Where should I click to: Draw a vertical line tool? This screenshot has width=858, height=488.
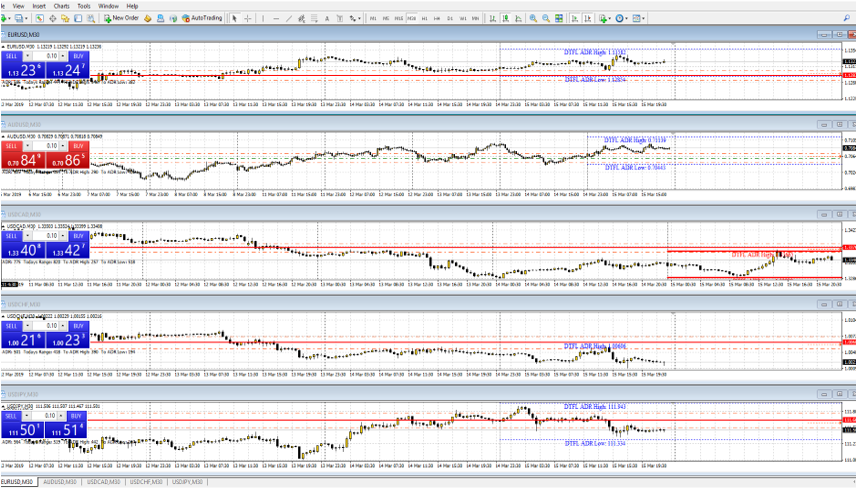(263, 18)
